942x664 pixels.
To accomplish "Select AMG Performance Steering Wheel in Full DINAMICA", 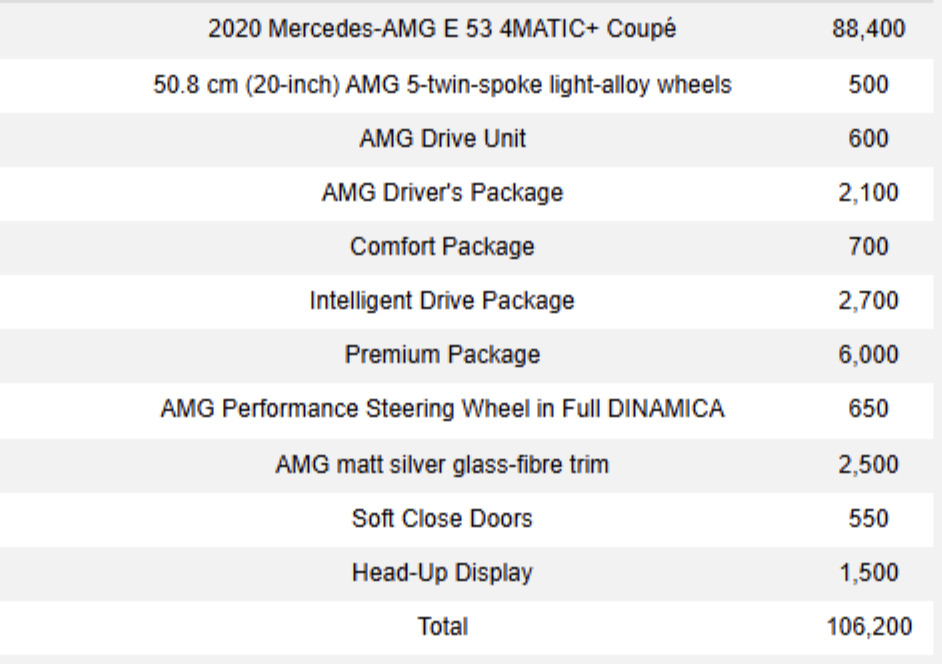I will [x=442, y=409].
